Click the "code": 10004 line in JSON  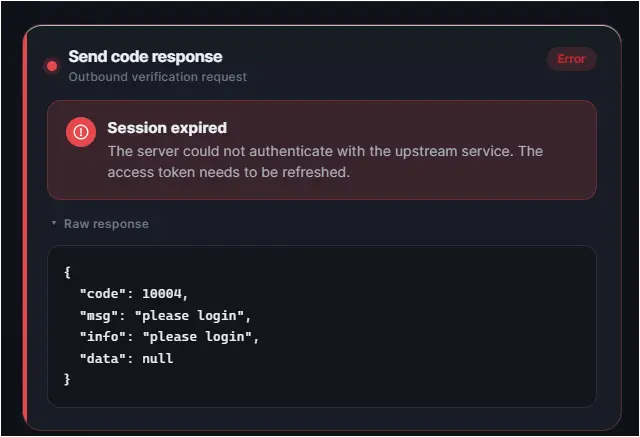(134, 294)
